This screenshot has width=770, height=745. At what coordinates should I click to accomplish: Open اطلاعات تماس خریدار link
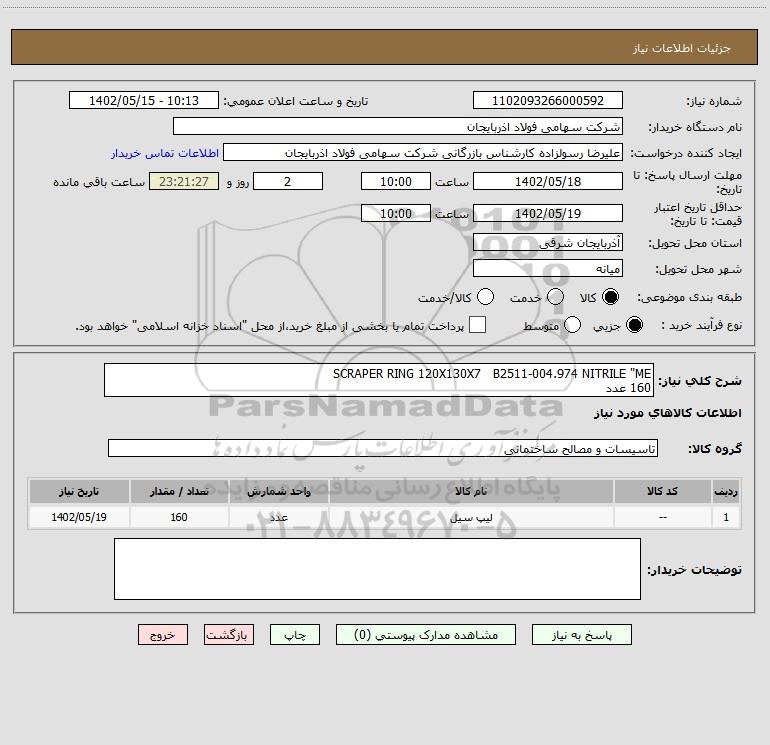165,153
